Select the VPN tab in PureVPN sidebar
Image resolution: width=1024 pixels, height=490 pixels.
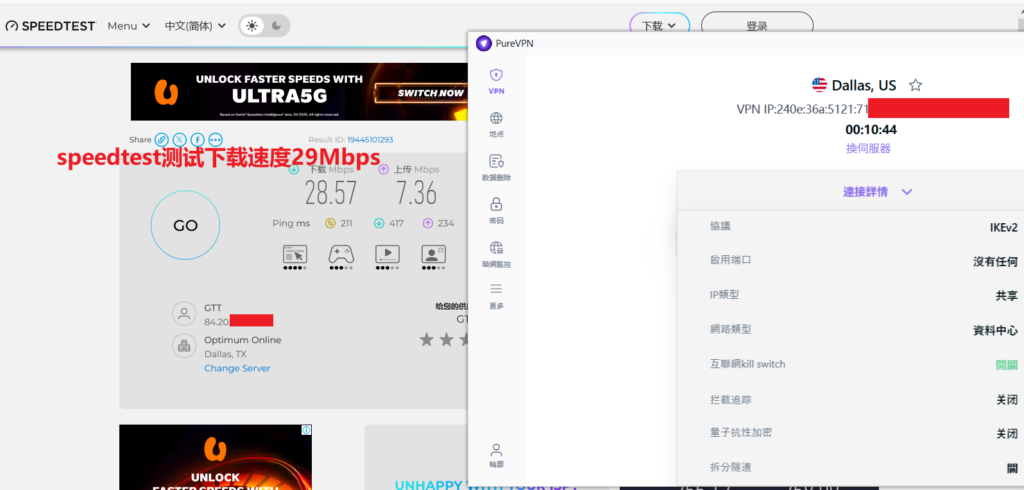(496, 82)
